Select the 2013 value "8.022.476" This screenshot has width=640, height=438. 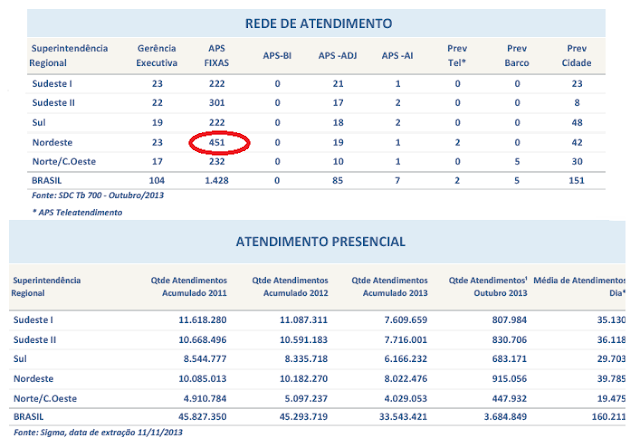point(406,378)
